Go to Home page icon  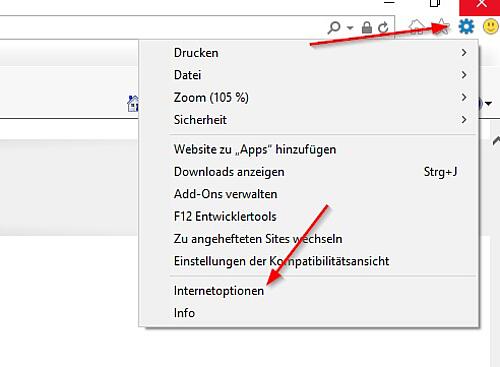[417, 26]
